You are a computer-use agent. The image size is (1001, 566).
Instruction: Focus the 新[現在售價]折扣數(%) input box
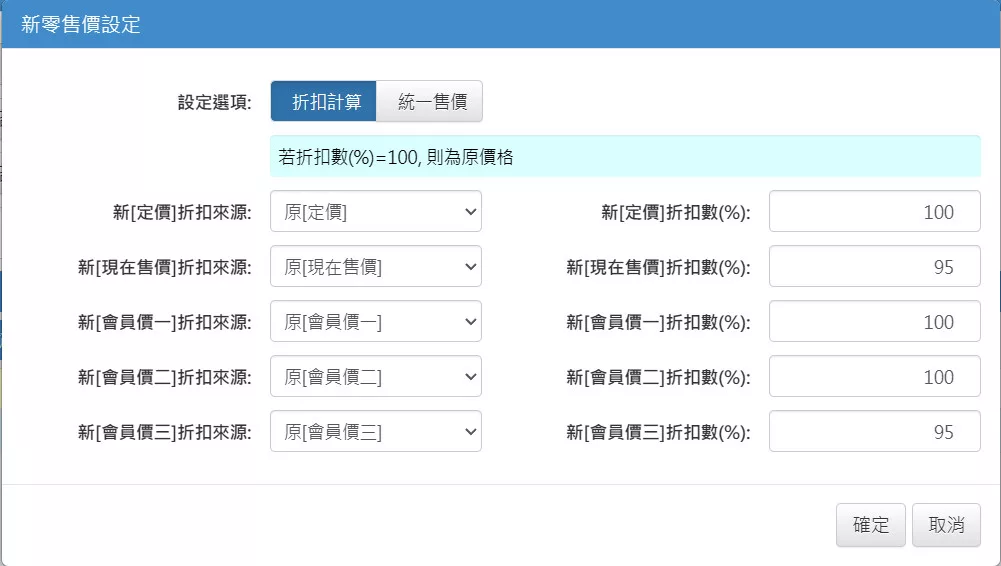click(x=874, y=267)
